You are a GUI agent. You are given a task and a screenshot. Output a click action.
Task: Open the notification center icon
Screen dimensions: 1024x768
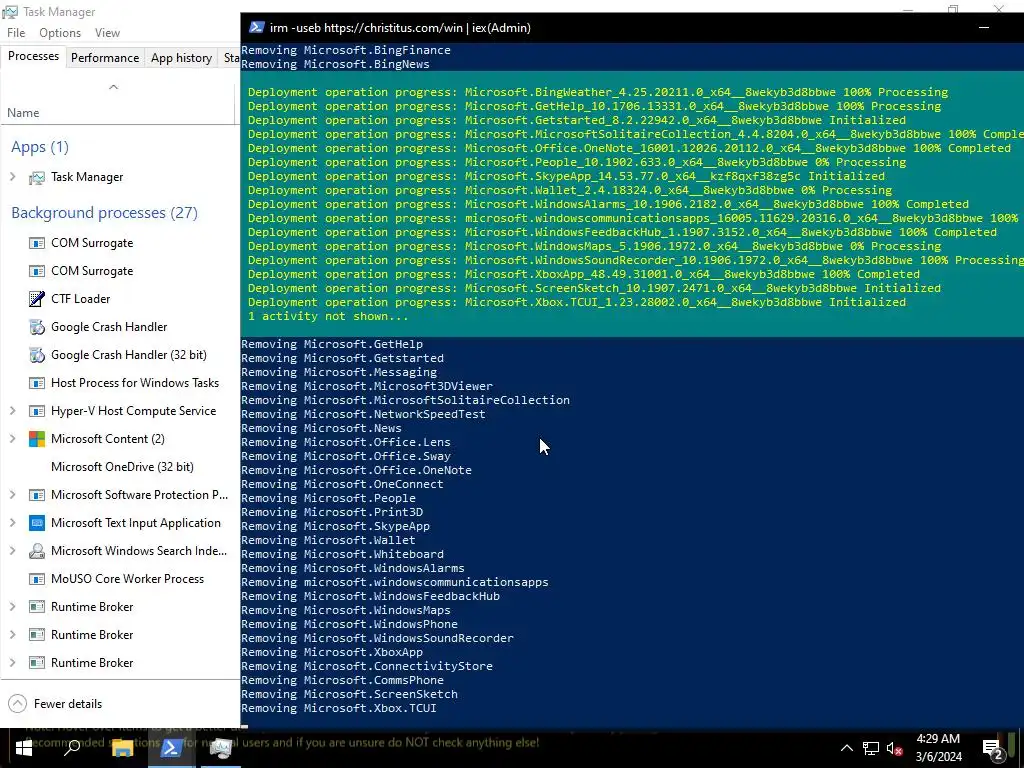click(x=993, y=748)
